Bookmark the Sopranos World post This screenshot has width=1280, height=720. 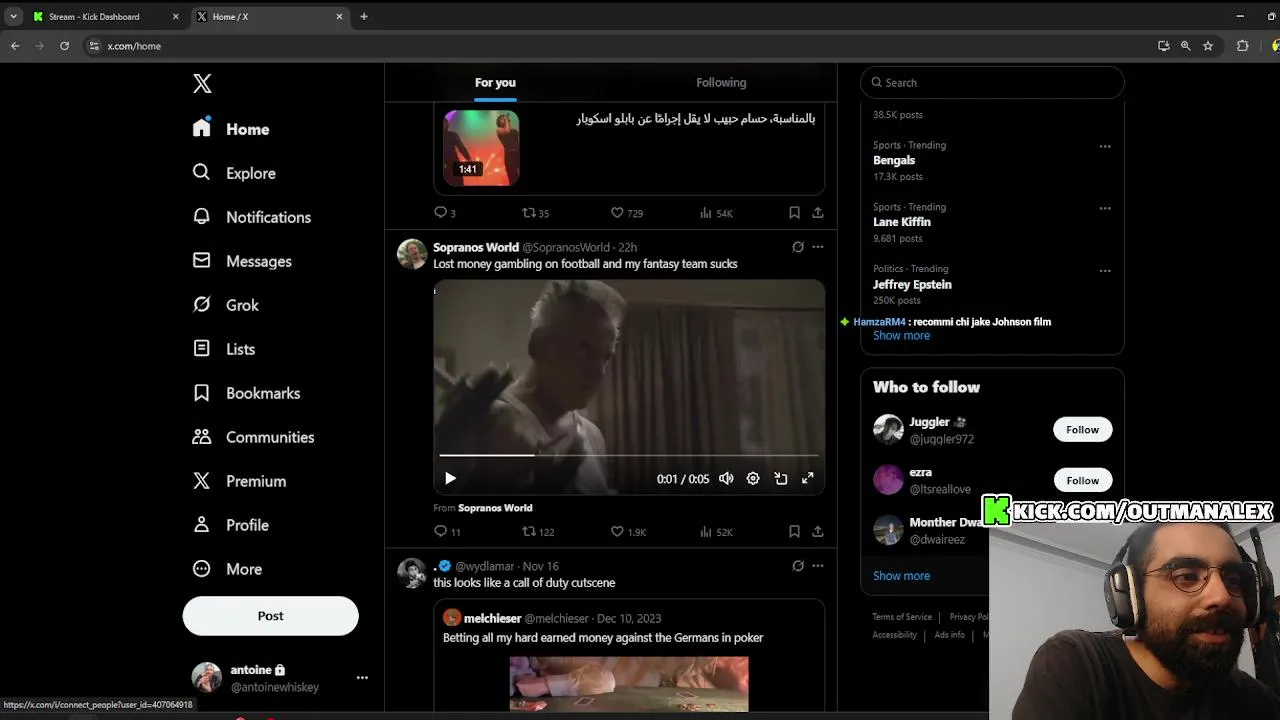(794, 532)
